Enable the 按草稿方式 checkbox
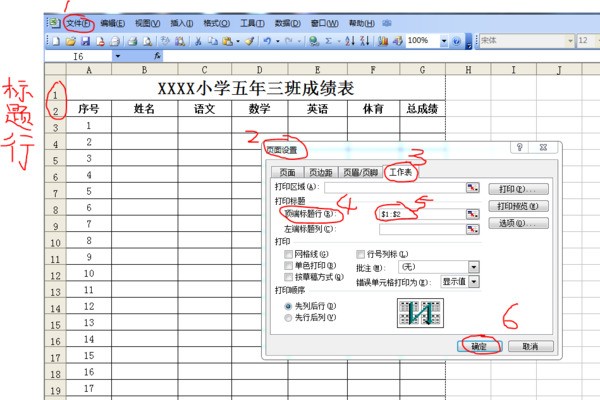 point(288,277)
